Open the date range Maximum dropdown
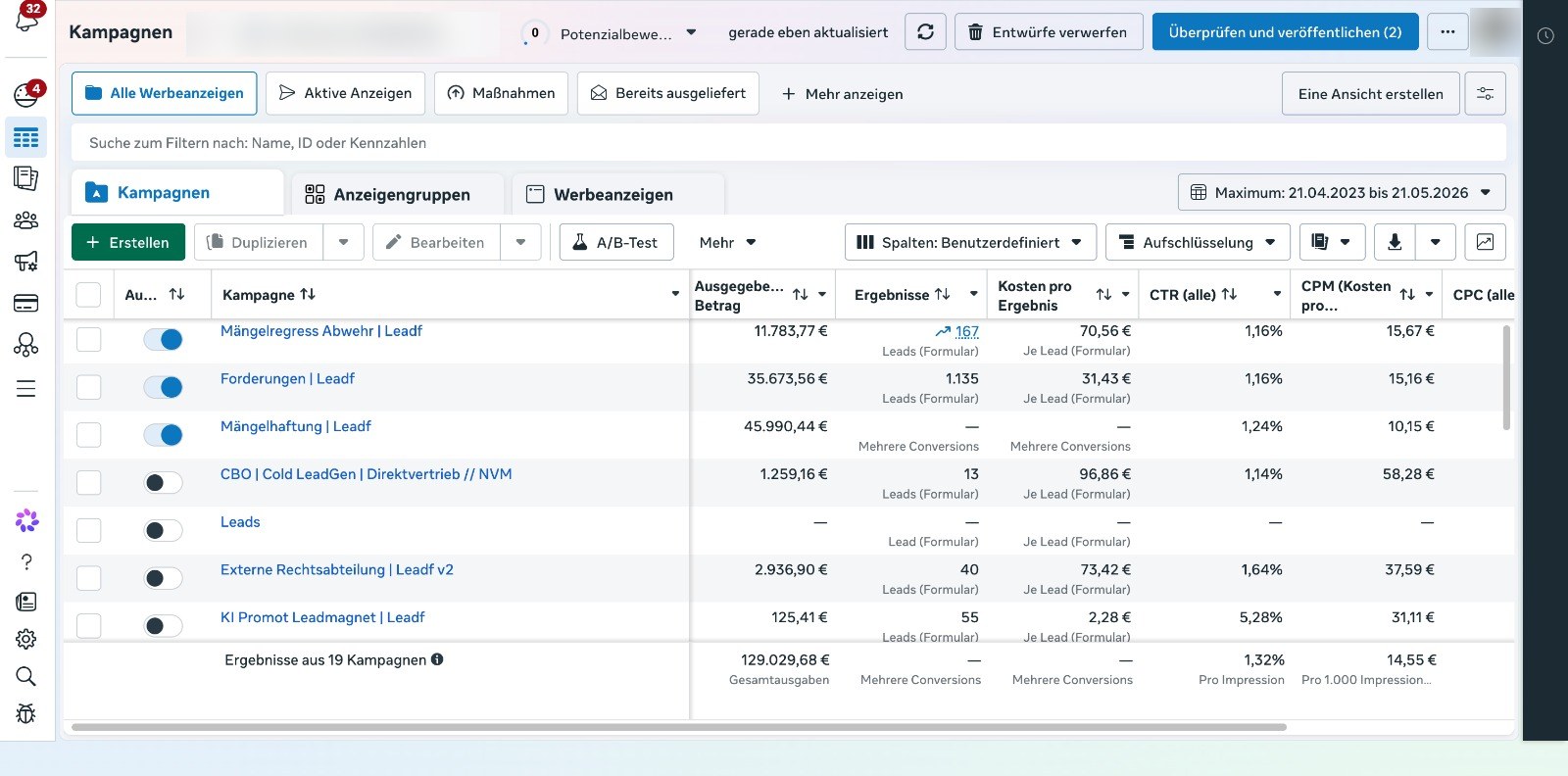This screenshot has width=1568, height=776. pos(1342,192)
